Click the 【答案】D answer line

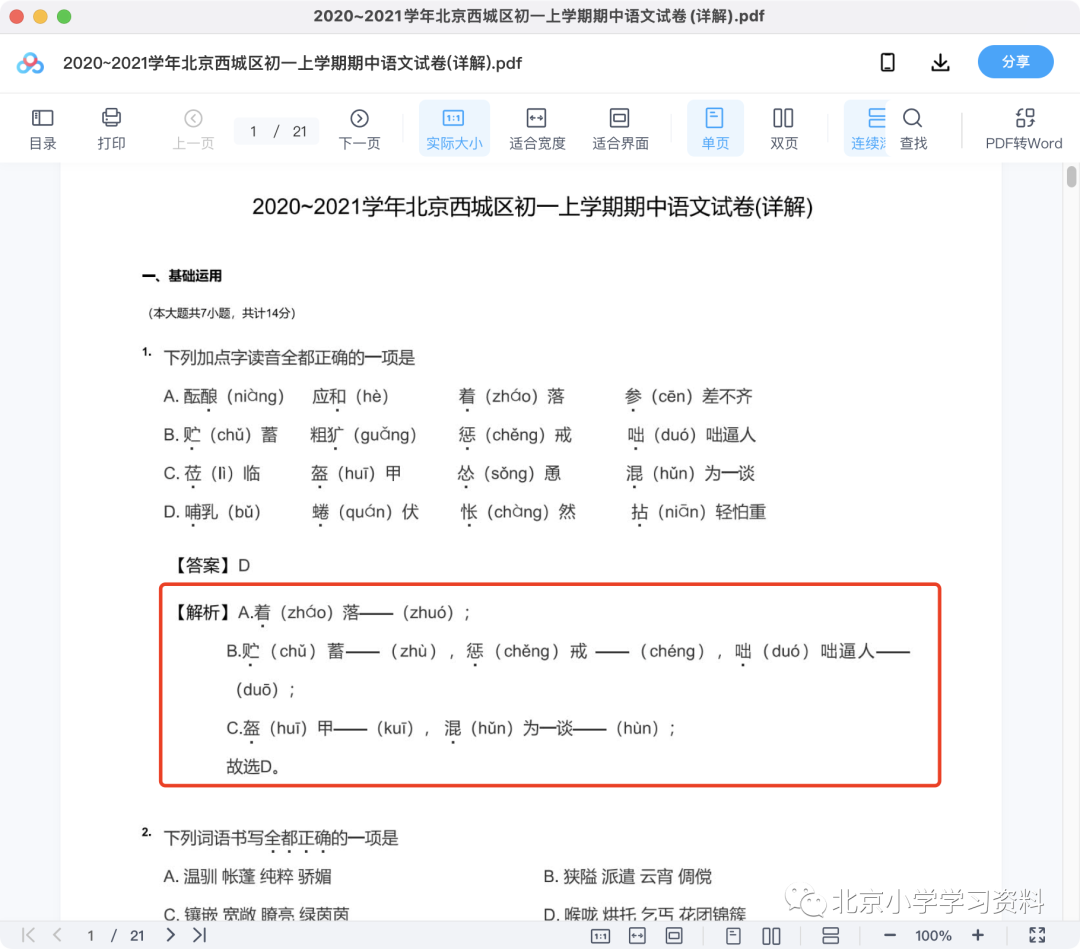click(211, 565)
